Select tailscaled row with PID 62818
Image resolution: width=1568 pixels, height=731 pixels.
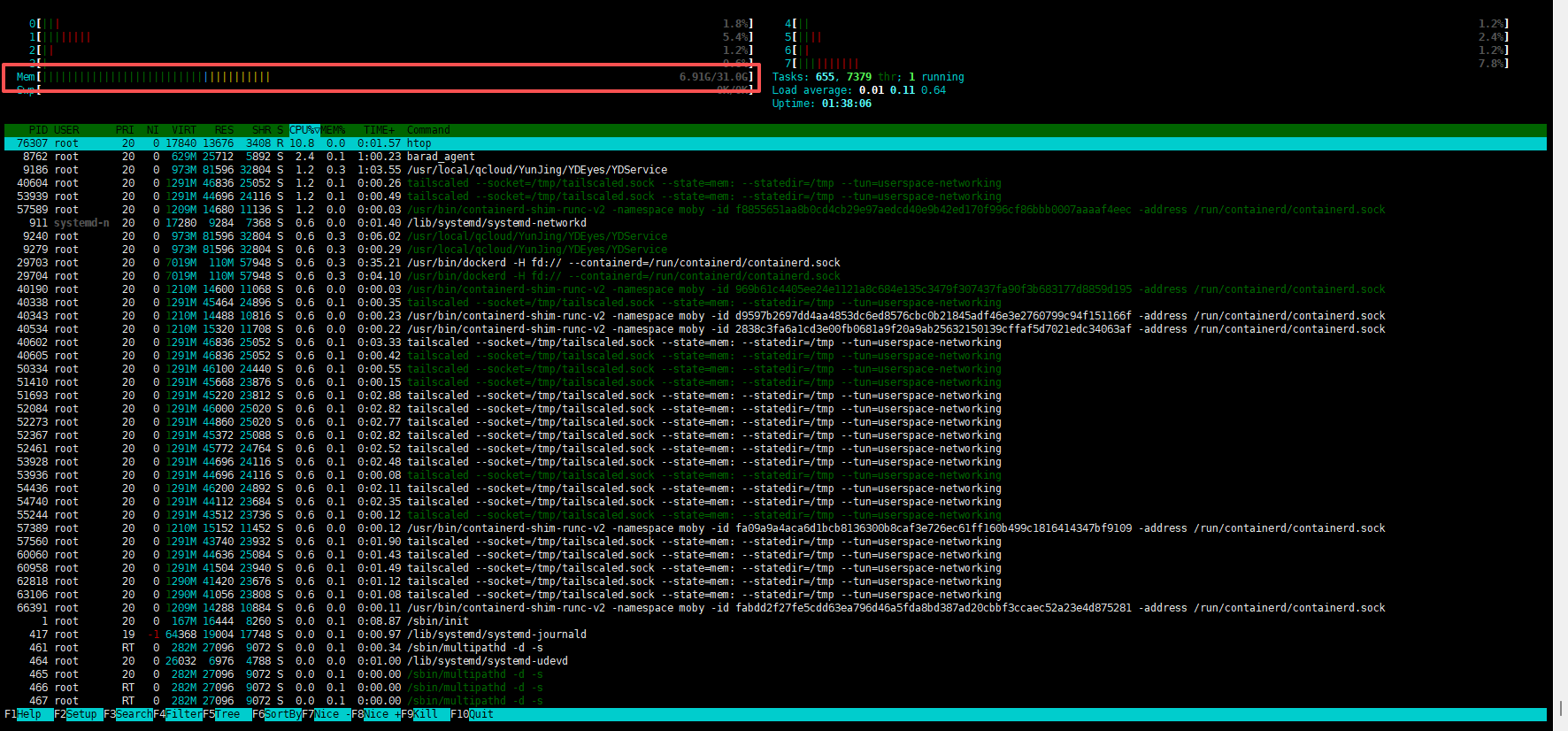(x=775, y=581)
